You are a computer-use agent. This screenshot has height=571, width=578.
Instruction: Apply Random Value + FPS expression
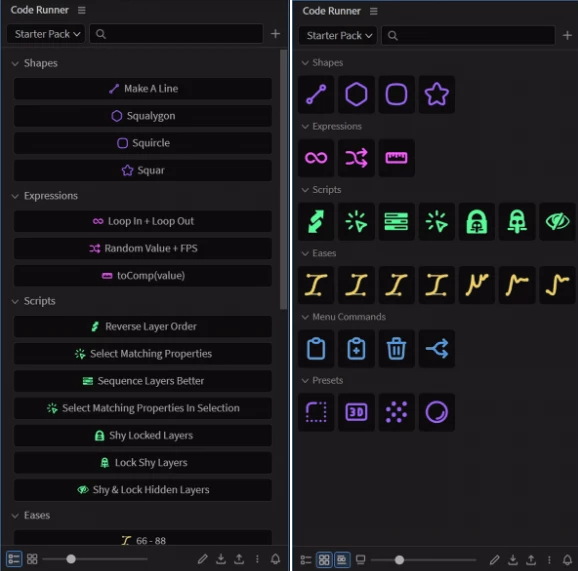143,248
